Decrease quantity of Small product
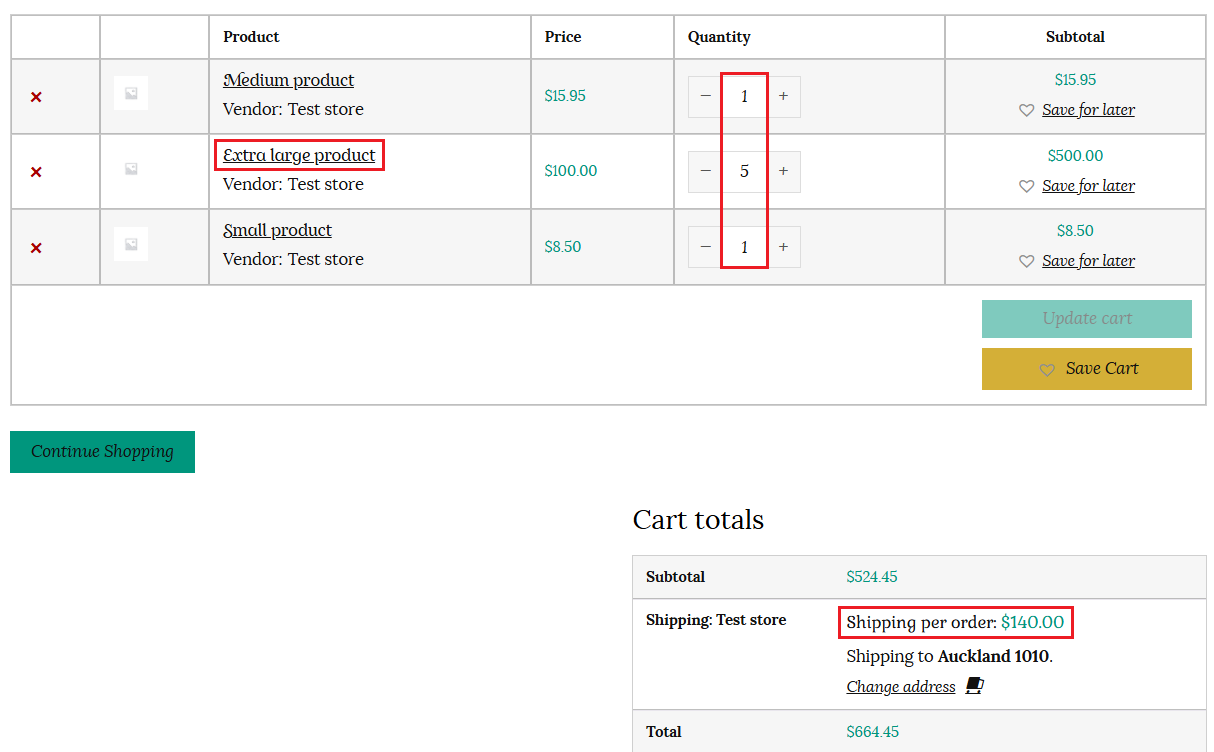This screenshot has width=1214, height=752. 705,247
